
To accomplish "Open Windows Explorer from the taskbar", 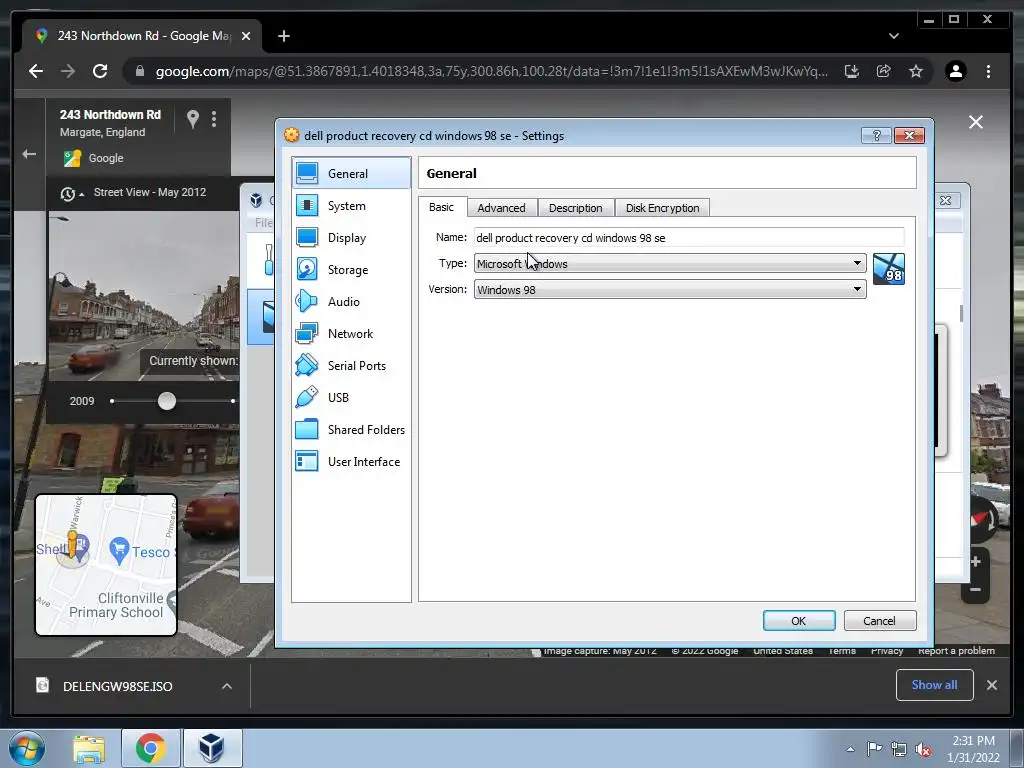I will point(89,748).
